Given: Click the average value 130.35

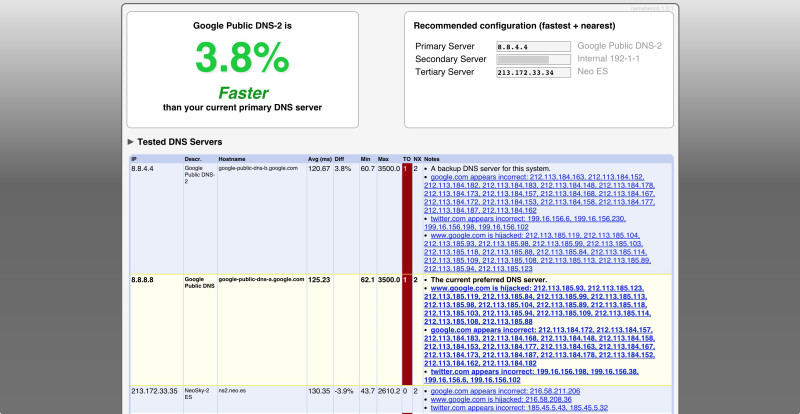Looking at the screenshot, I should pos(319,391).
